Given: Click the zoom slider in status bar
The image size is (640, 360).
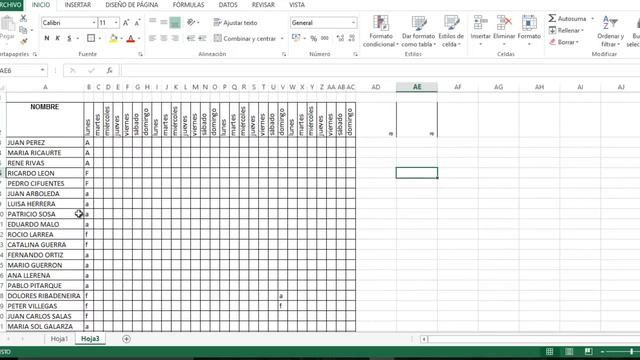Looking at the screenshot, I should [x=631, y=351].
